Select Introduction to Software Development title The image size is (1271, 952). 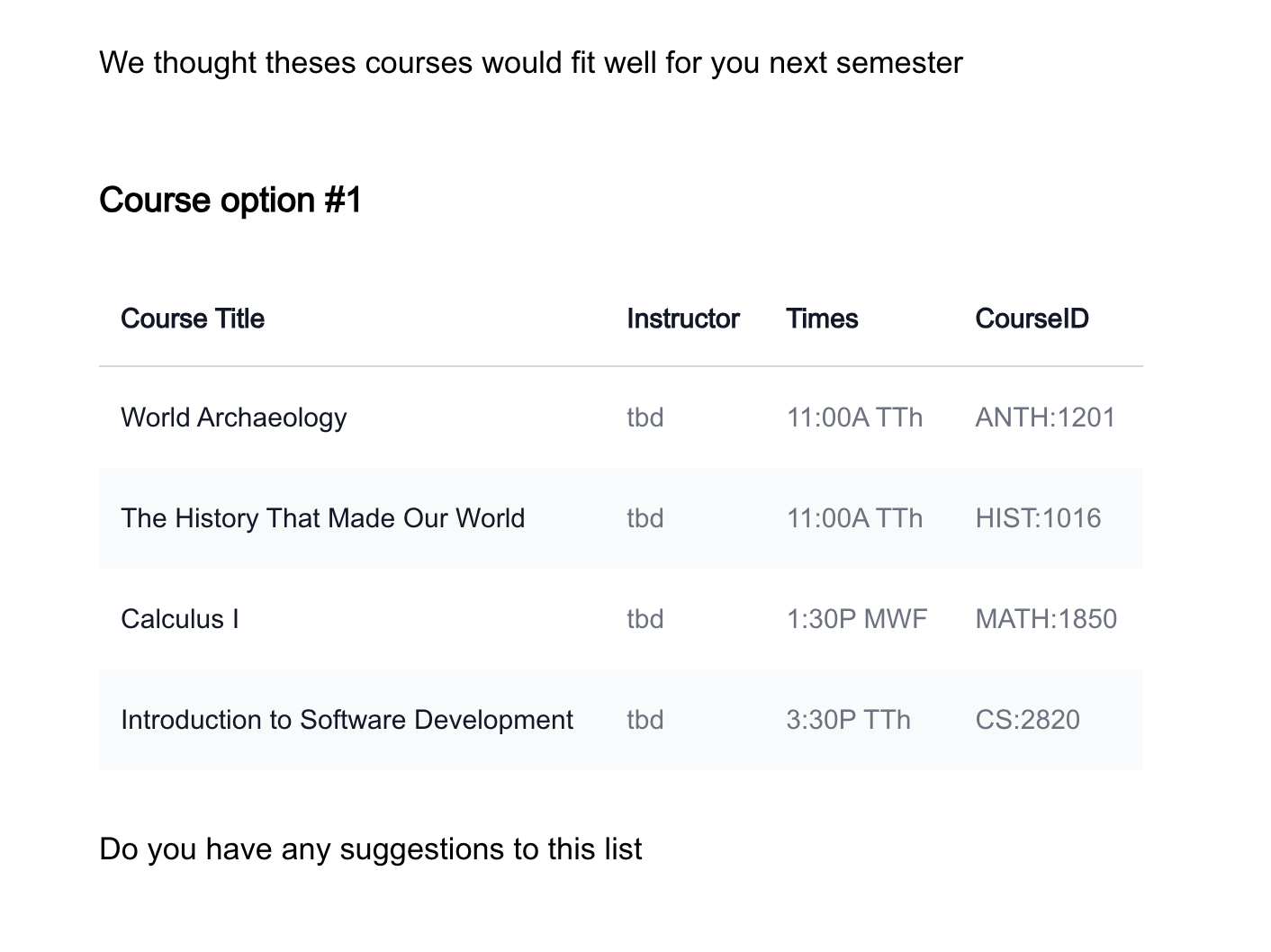[347, 720]
